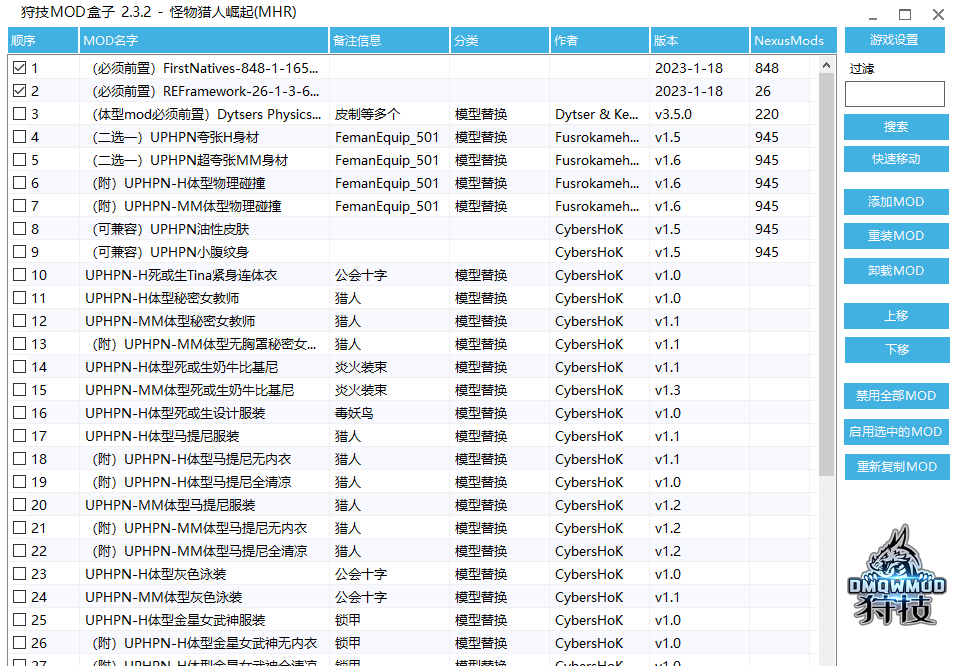Click the NexusMods ID 26 cell
The image size is (958, 666).
pos(762,91)
